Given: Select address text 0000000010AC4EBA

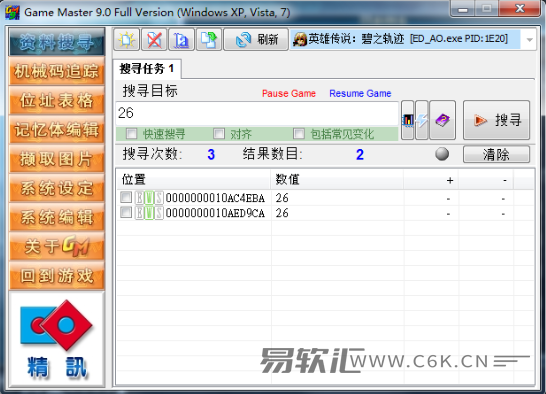Looking at the screenshot, I should click(215, 198).
